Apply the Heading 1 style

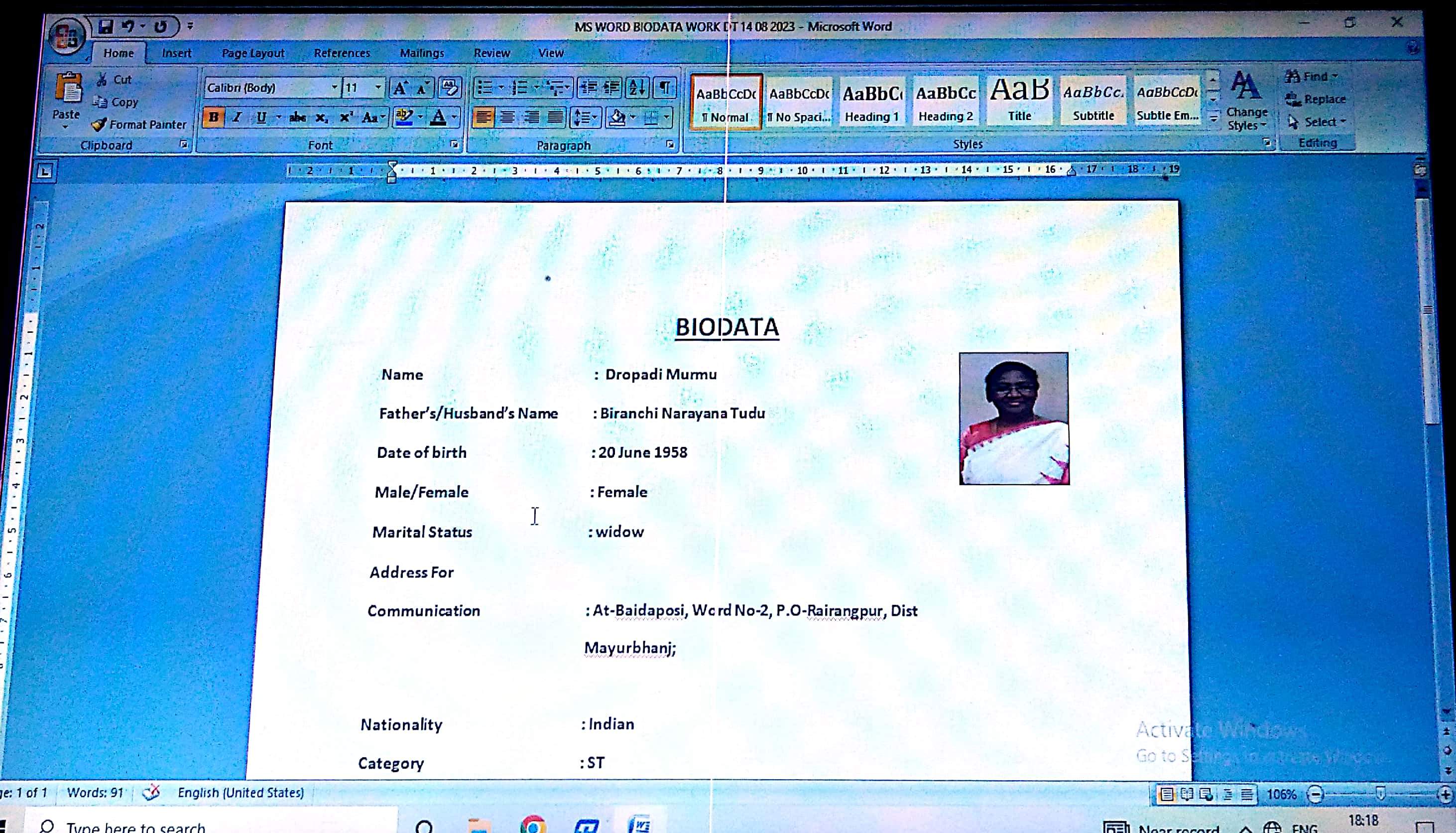pos(871,102)
